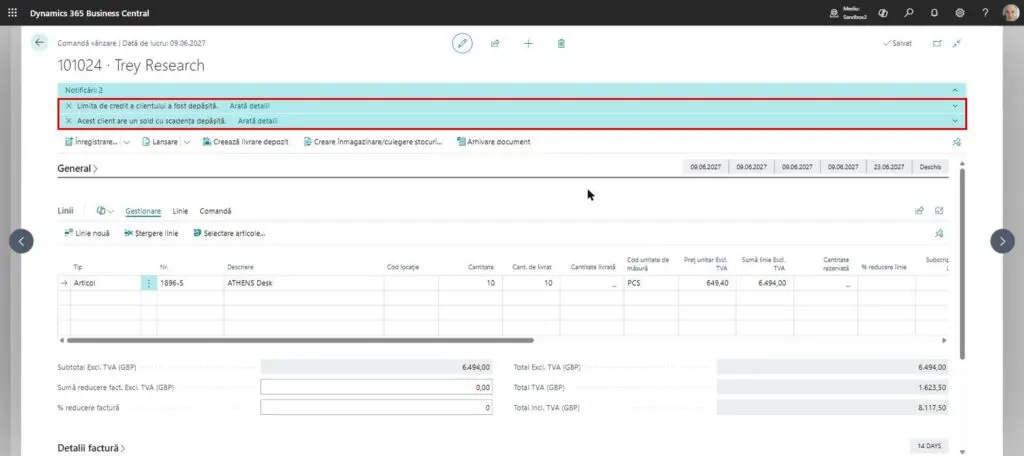
Task: Share the sales order document
Action: pos(495,43)
